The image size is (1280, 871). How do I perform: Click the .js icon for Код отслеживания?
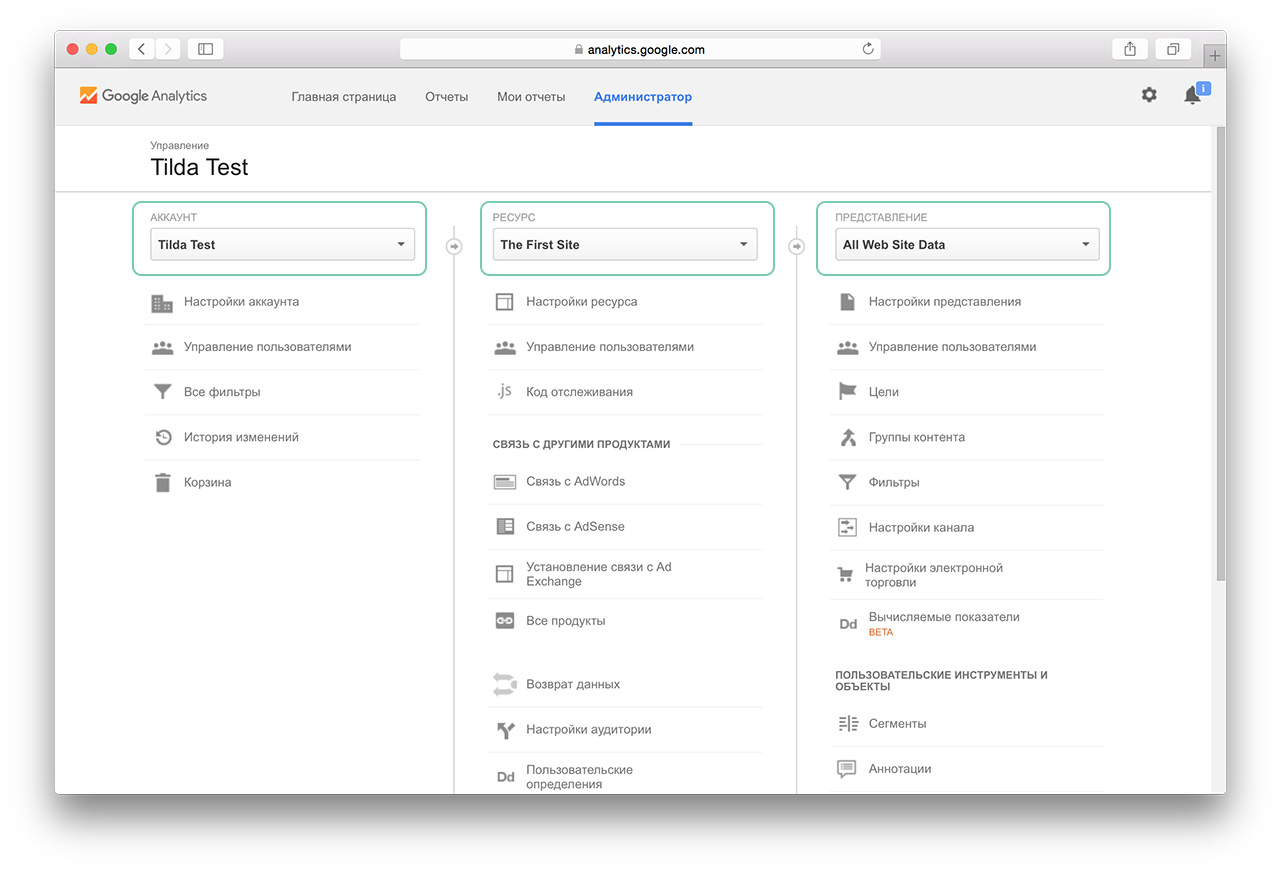coord(505,392)
